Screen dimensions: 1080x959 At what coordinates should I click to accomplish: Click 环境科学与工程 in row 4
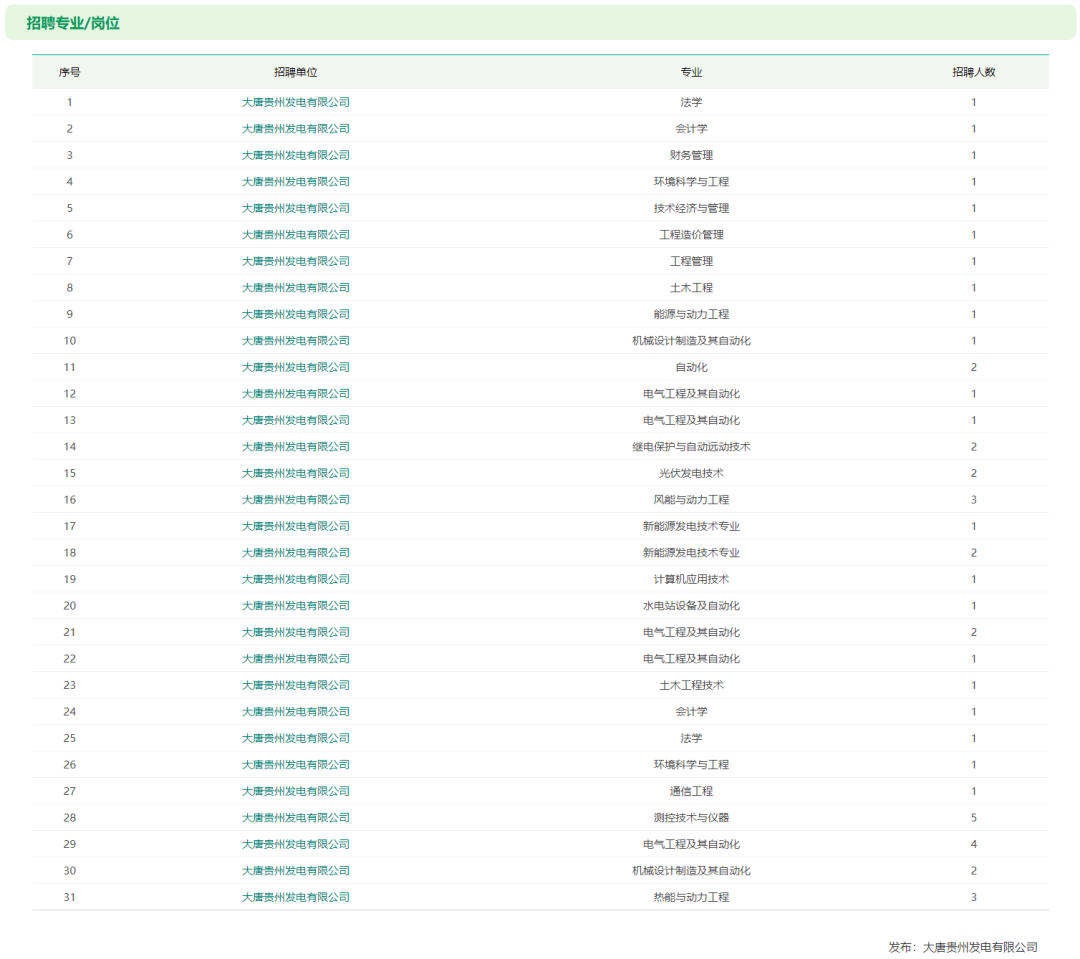pyautogui.click(x=692, y=182)
